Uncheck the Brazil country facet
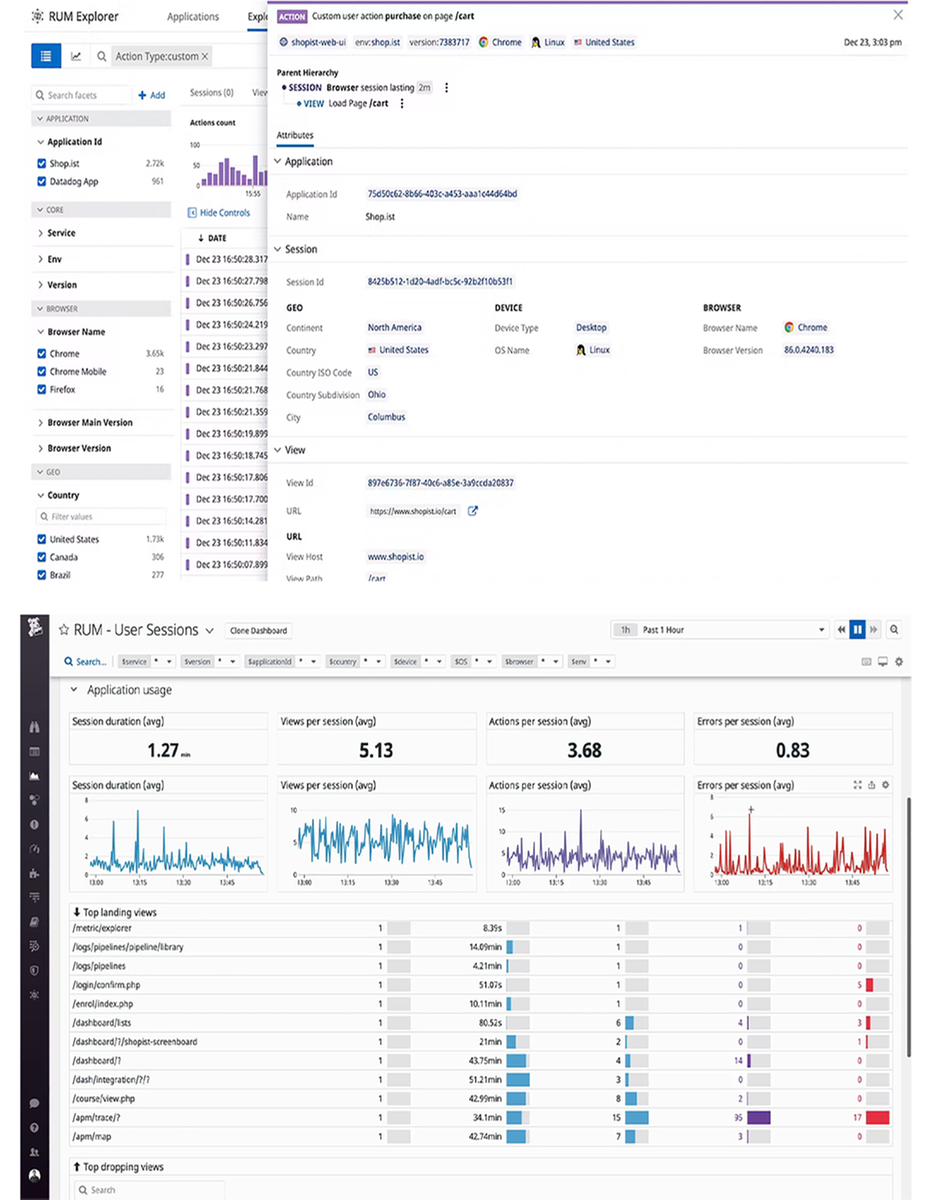The image size is (933, 1200). coord(42,576)
